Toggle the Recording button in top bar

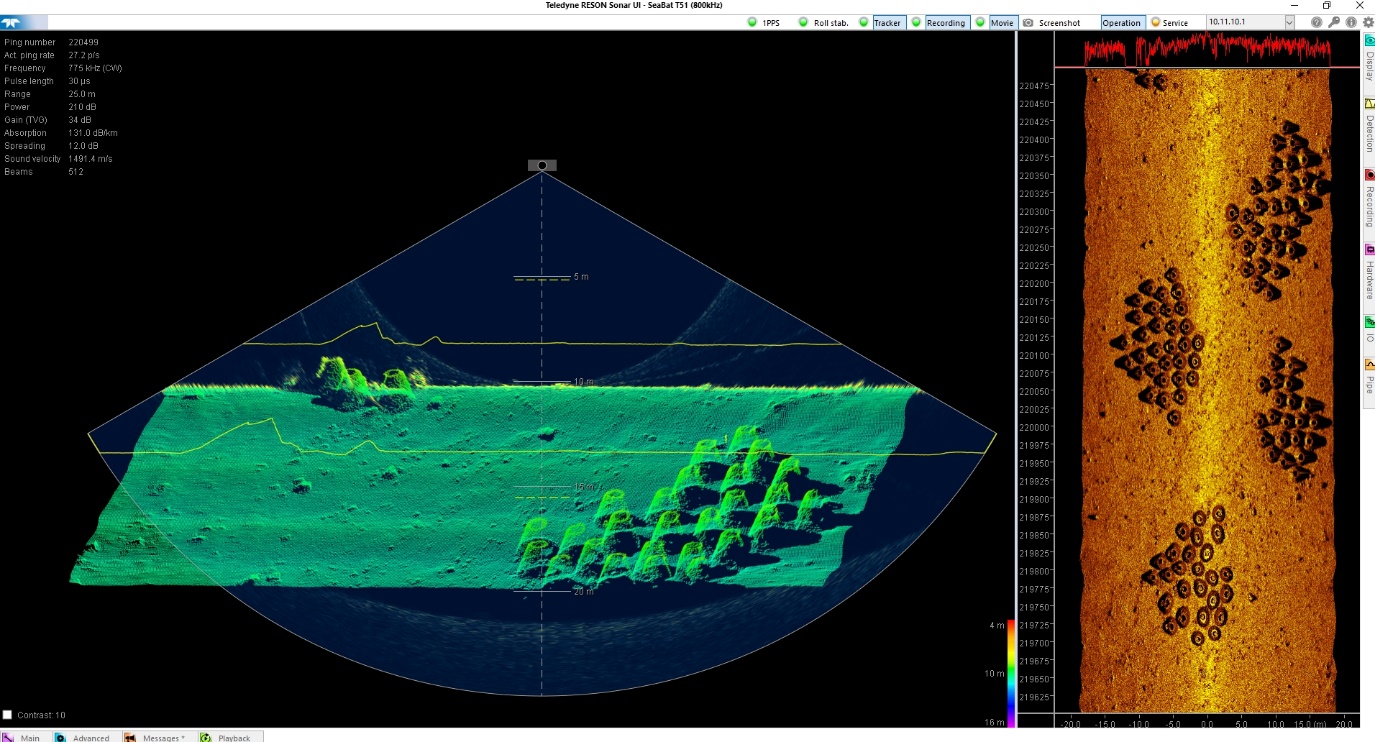point(945,22)
